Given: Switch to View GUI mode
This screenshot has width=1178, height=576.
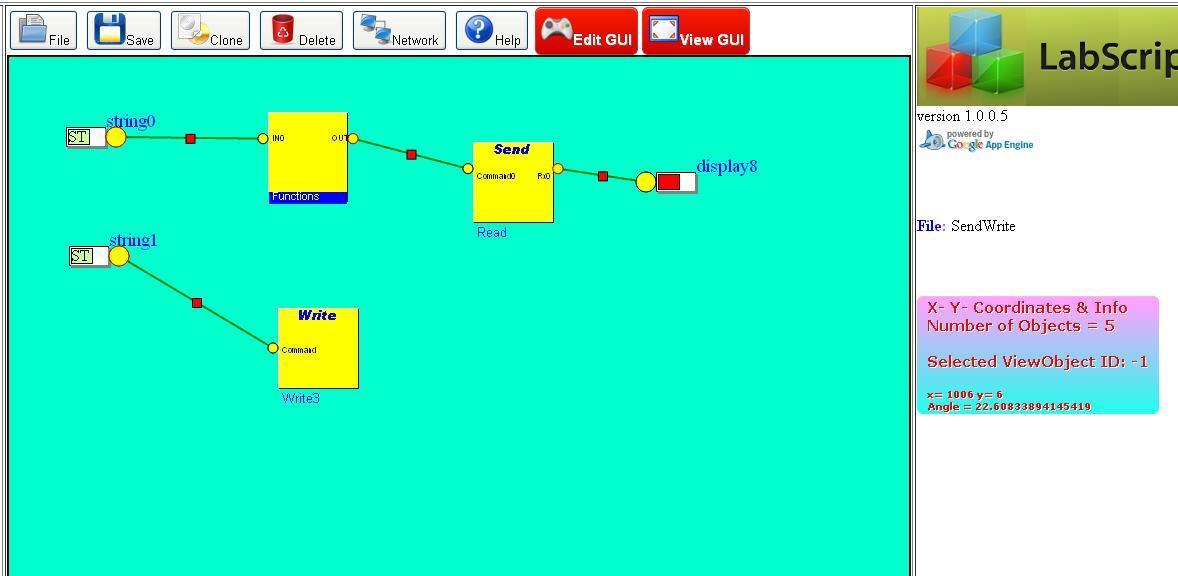Looking at the screenshot, I should (696, 30).
